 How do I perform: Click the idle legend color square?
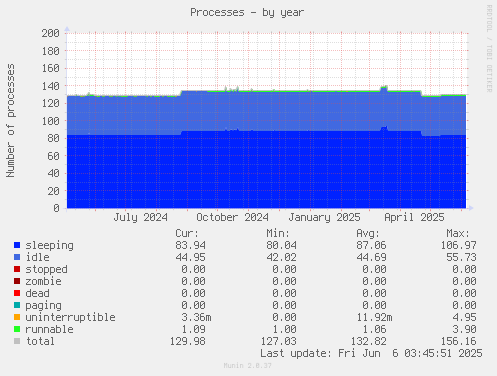click(17, 257)
